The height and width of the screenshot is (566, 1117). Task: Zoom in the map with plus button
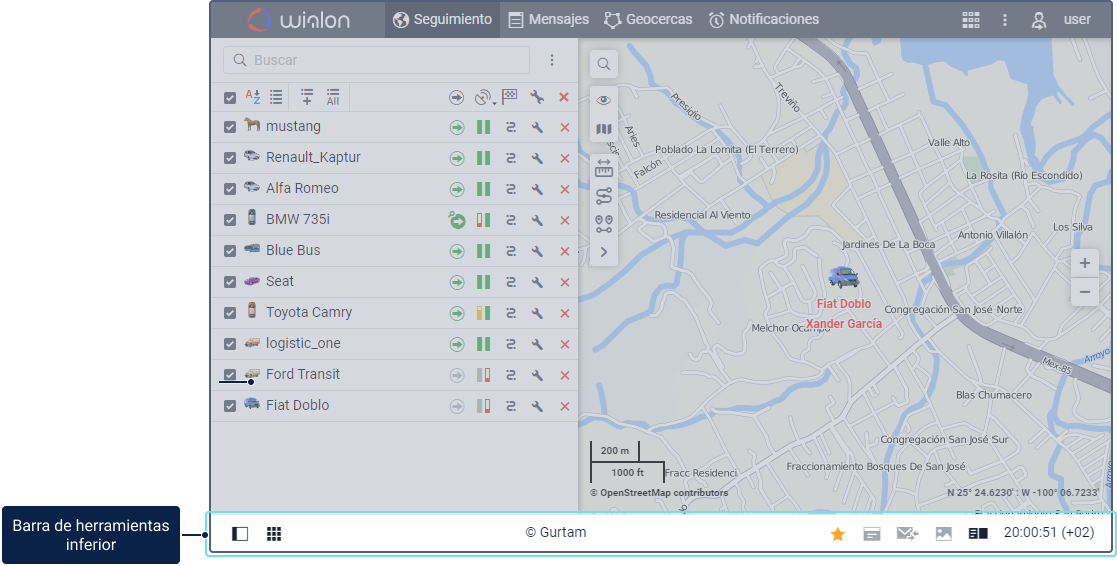(x=1084, y=263)
